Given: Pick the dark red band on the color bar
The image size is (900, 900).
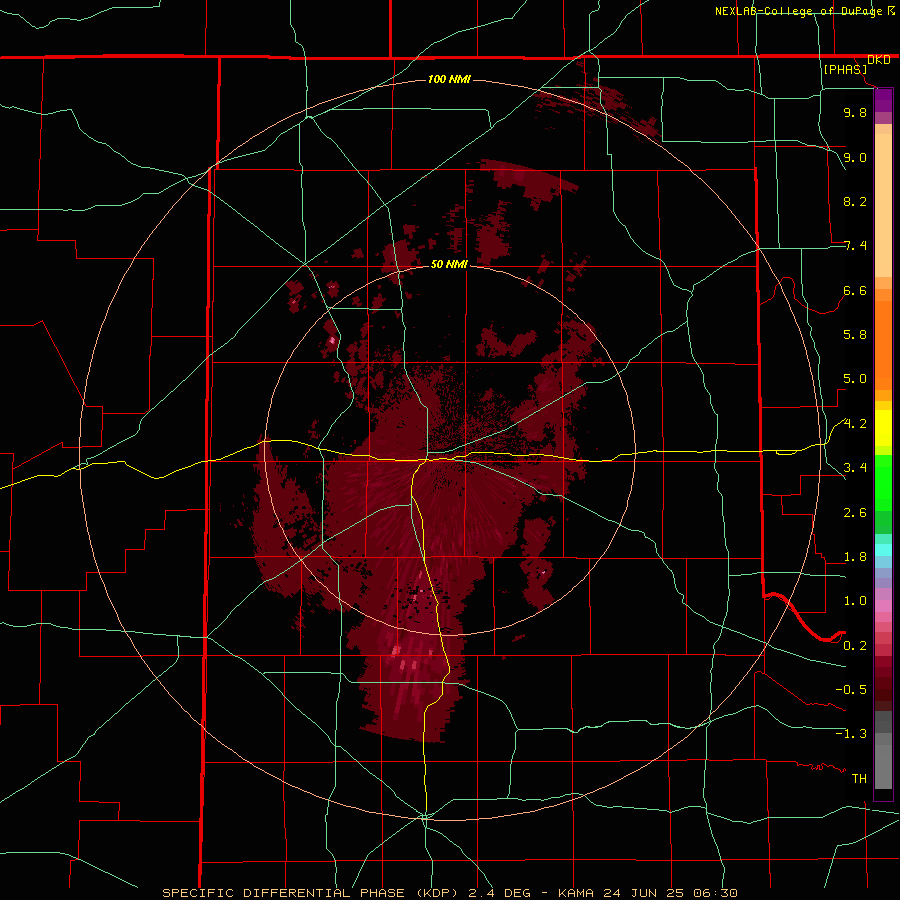Looking at the screenshot, I should 883,683.
